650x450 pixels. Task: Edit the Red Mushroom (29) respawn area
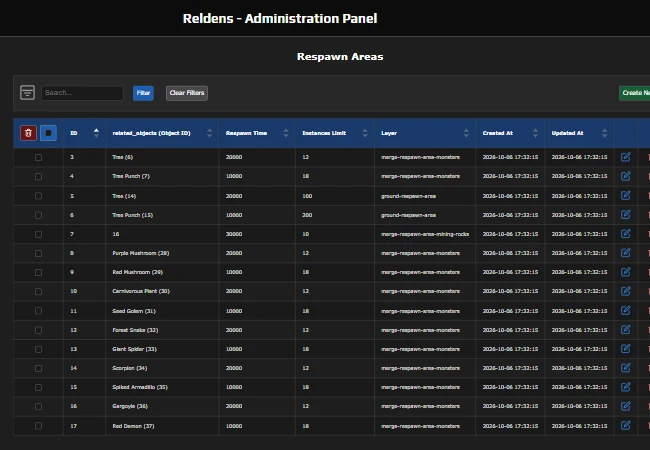[x=626, y=272]
